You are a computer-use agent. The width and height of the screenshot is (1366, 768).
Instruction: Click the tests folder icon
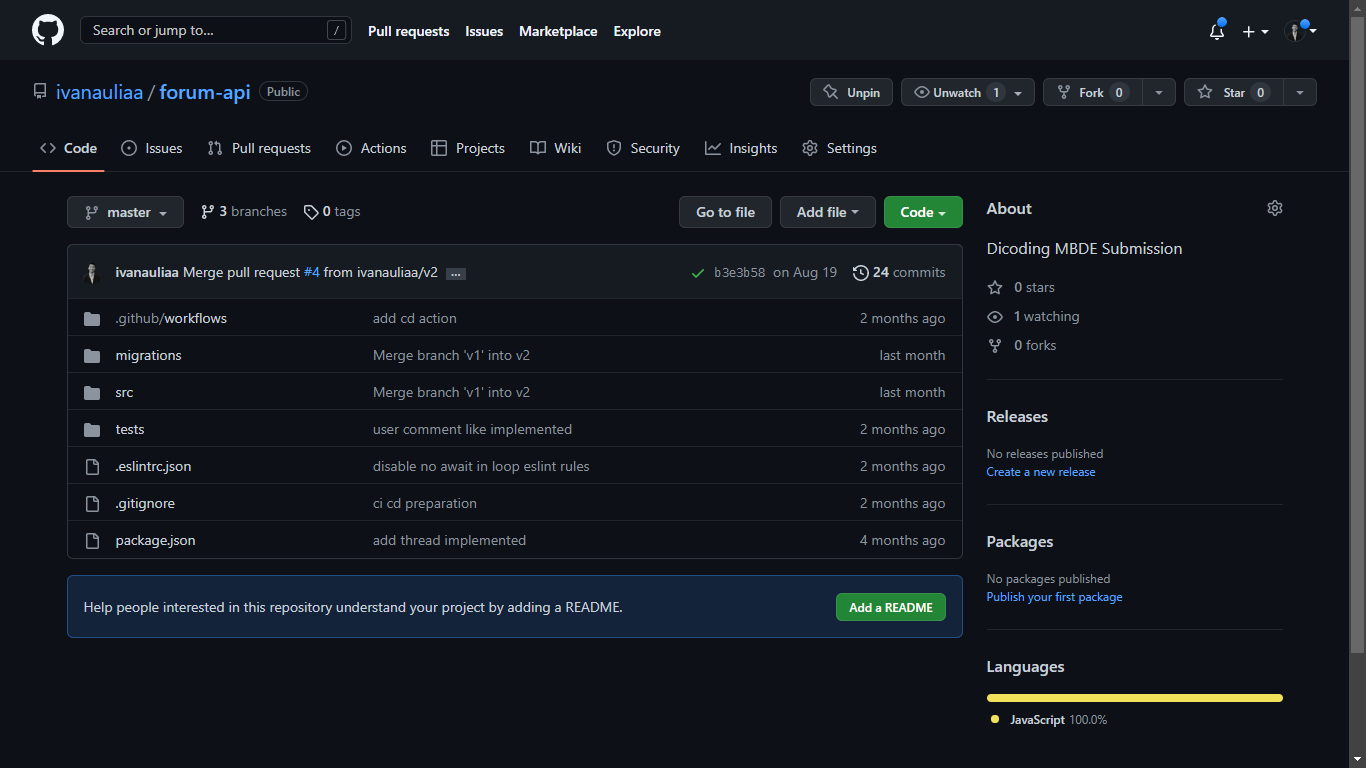[x=92, y=429]
